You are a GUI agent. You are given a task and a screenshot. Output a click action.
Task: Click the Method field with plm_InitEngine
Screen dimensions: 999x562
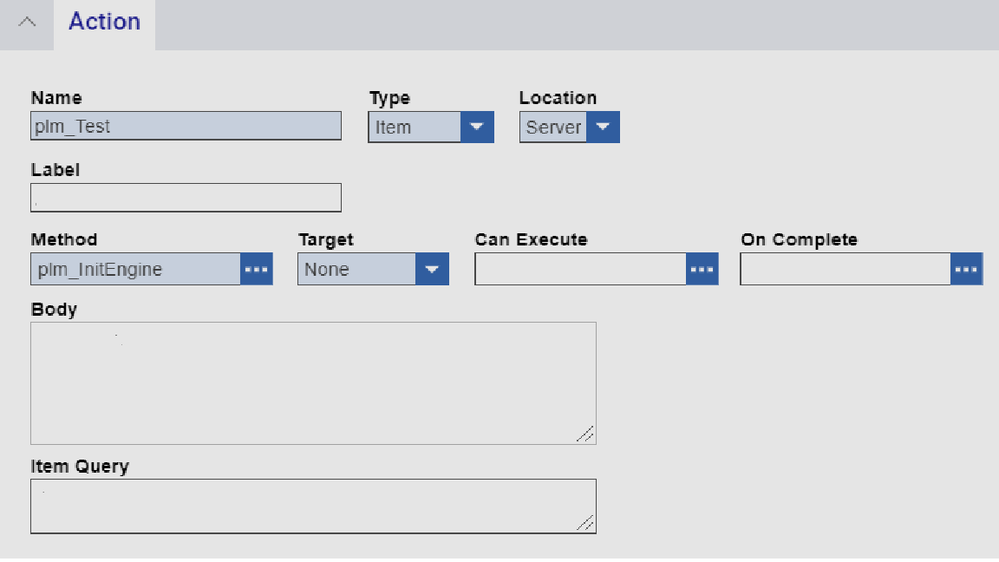[x=136, y=269]
